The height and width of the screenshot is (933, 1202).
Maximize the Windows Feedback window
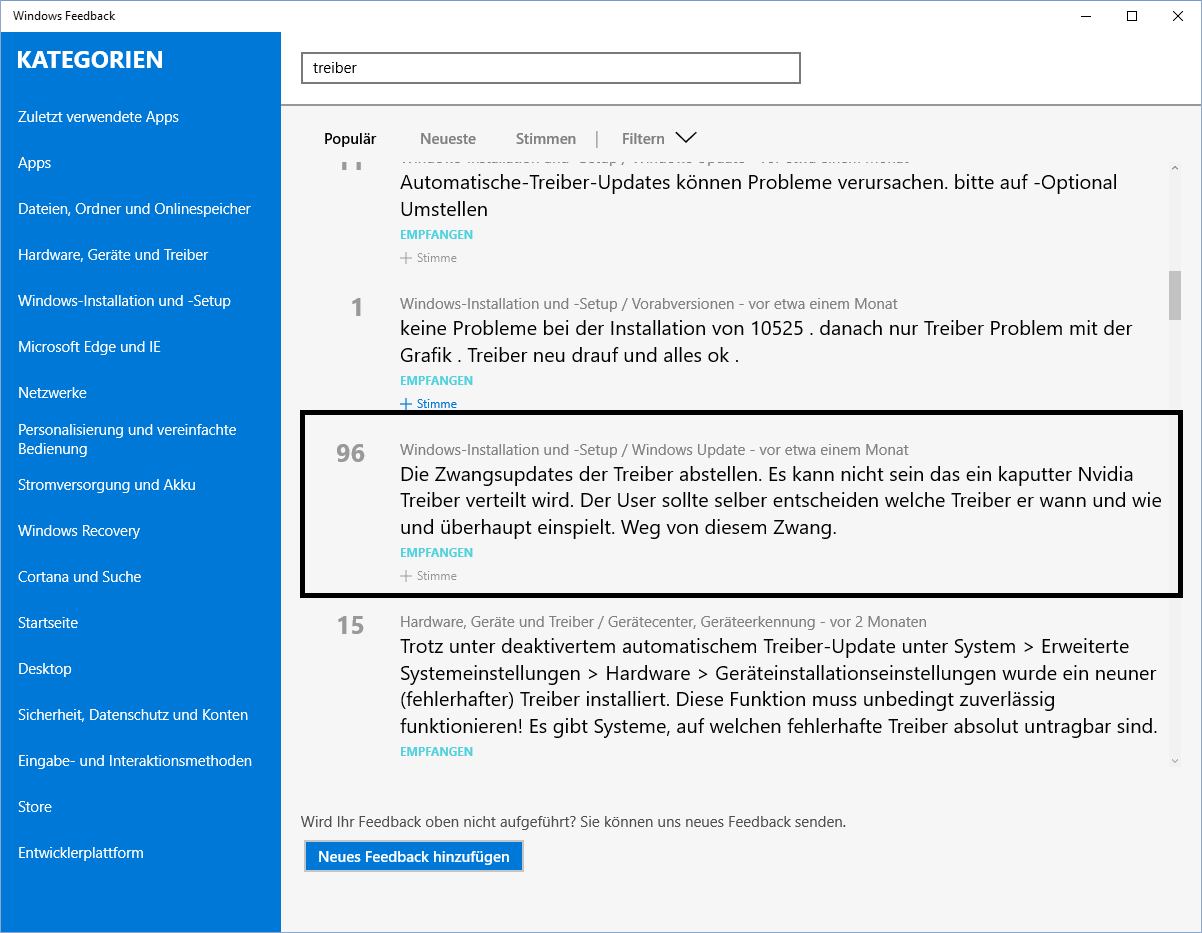[x=1132, y=16]
